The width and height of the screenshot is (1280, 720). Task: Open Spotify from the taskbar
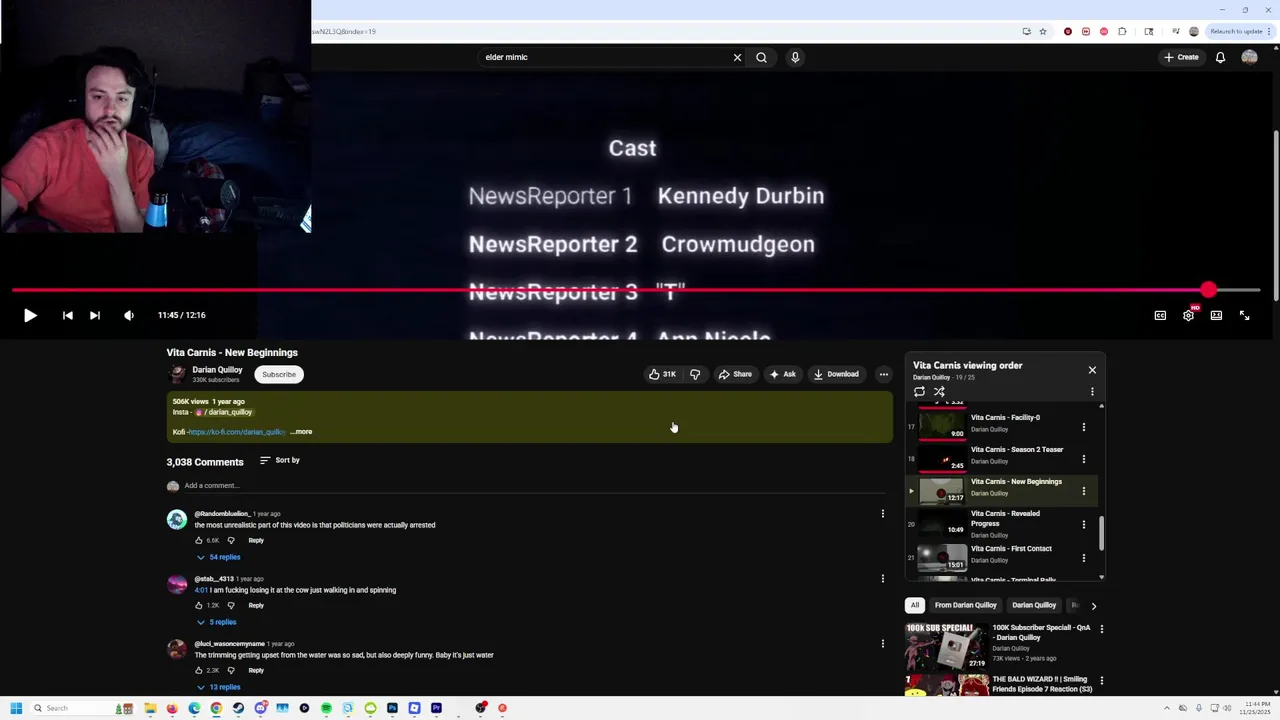tap(326, 708)
